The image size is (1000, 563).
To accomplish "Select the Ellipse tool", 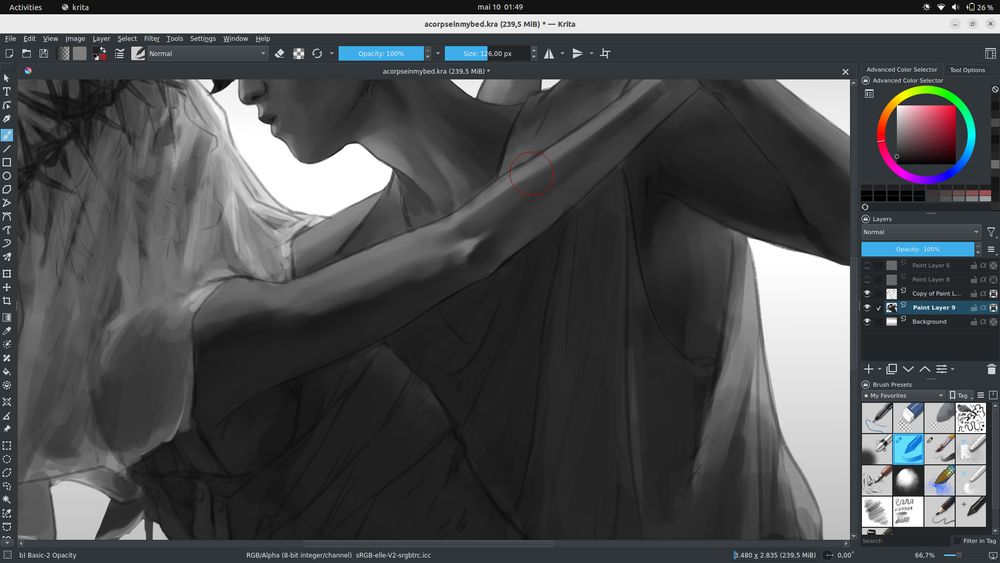I will point(7,176).
